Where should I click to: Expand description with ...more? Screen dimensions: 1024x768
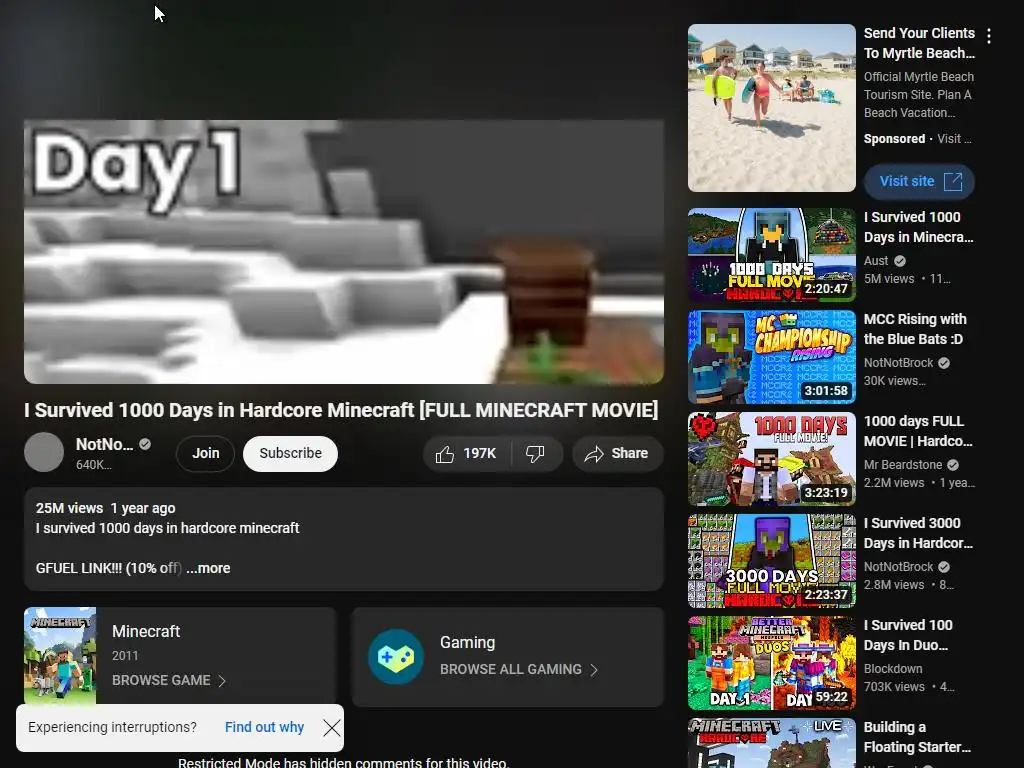[x=208, y=568]
